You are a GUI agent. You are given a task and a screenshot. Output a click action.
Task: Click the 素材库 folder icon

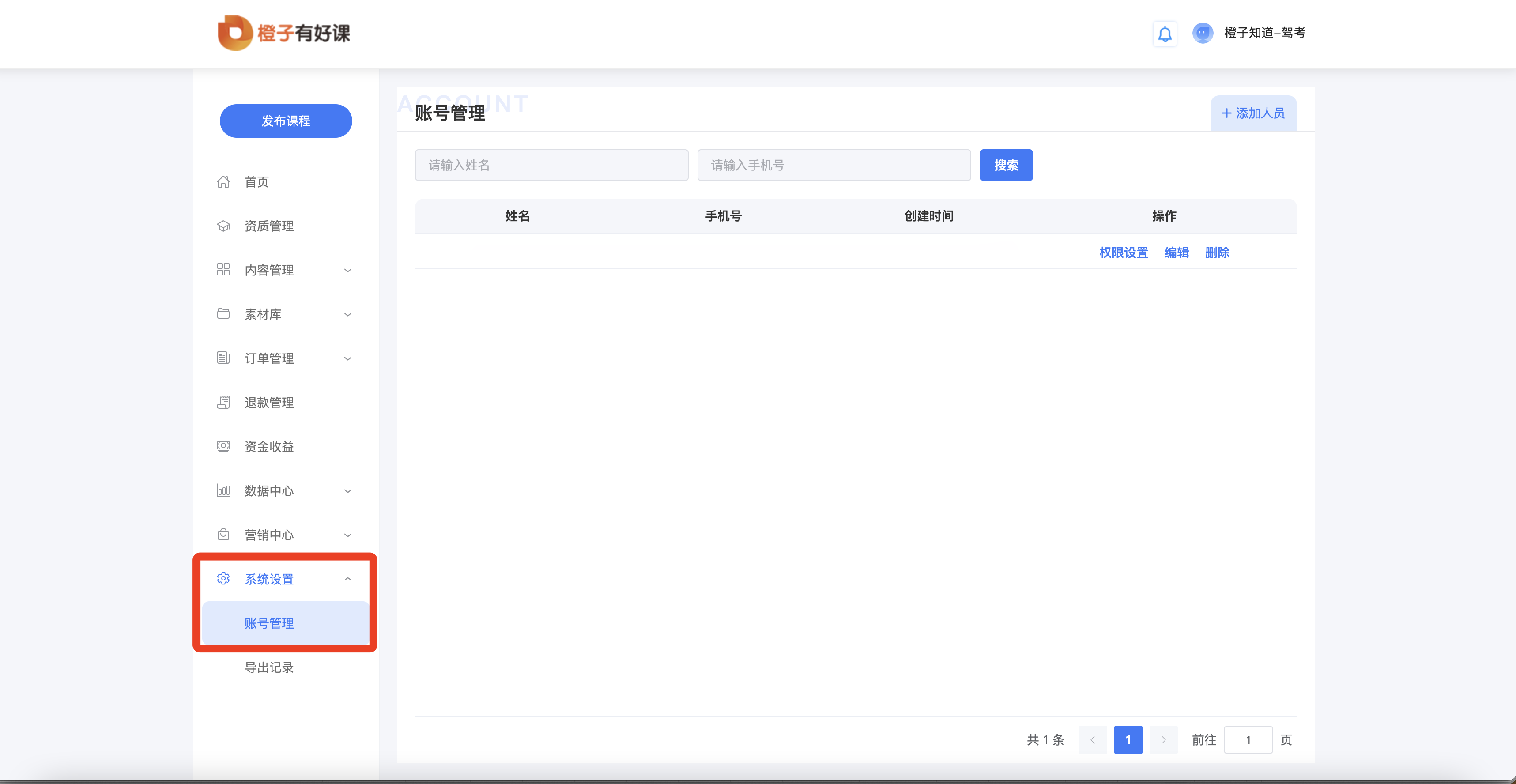(224, 314)
